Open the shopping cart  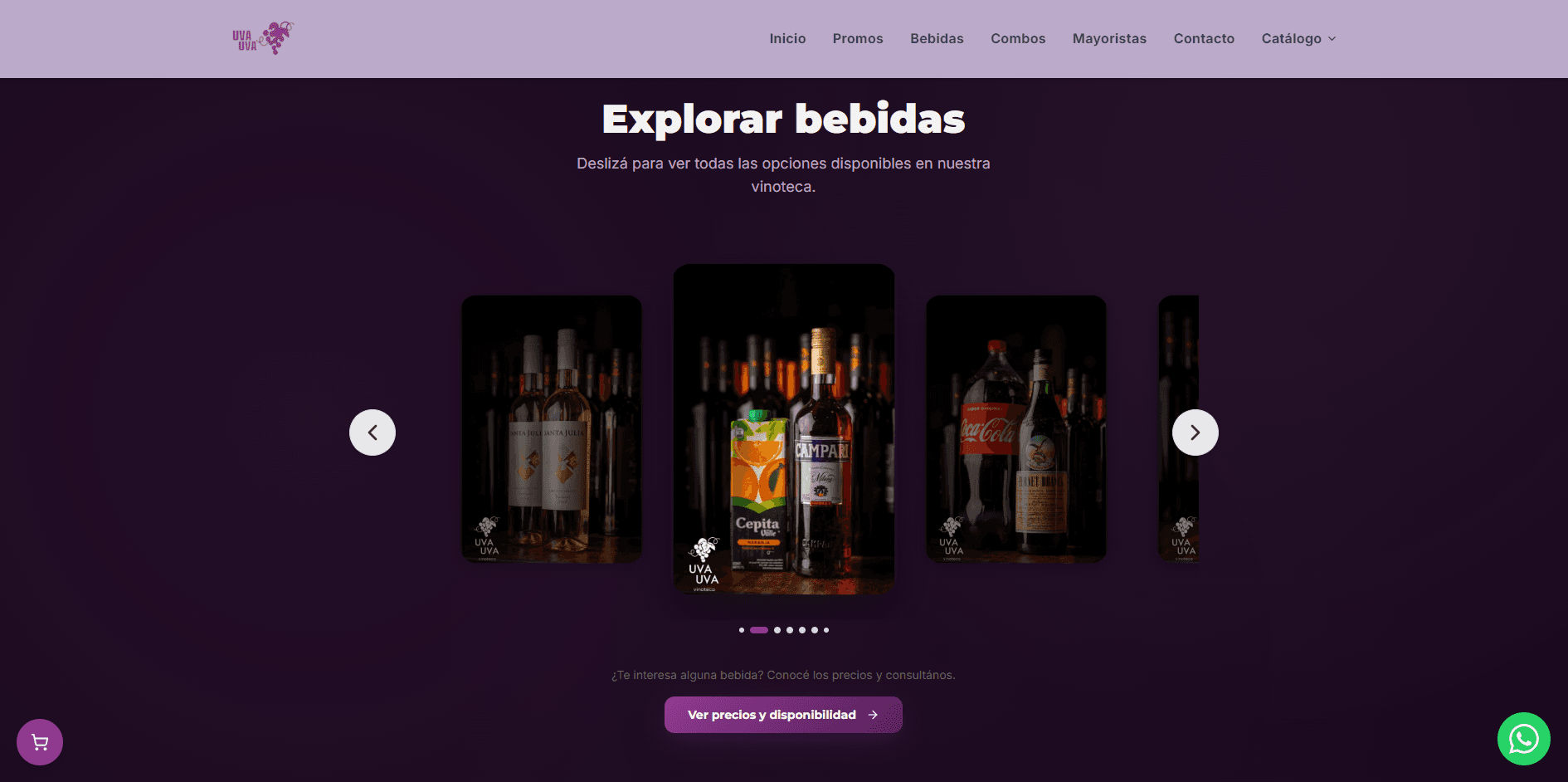[40, 742]
